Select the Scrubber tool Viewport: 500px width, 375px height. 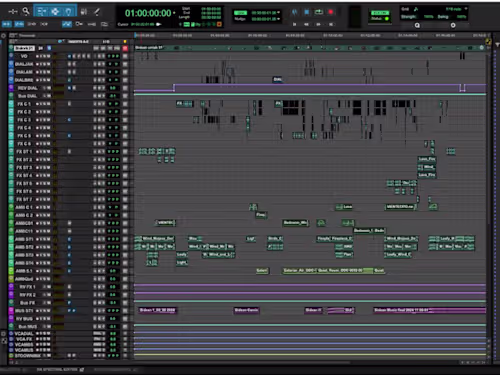click(x=84, y=12)
